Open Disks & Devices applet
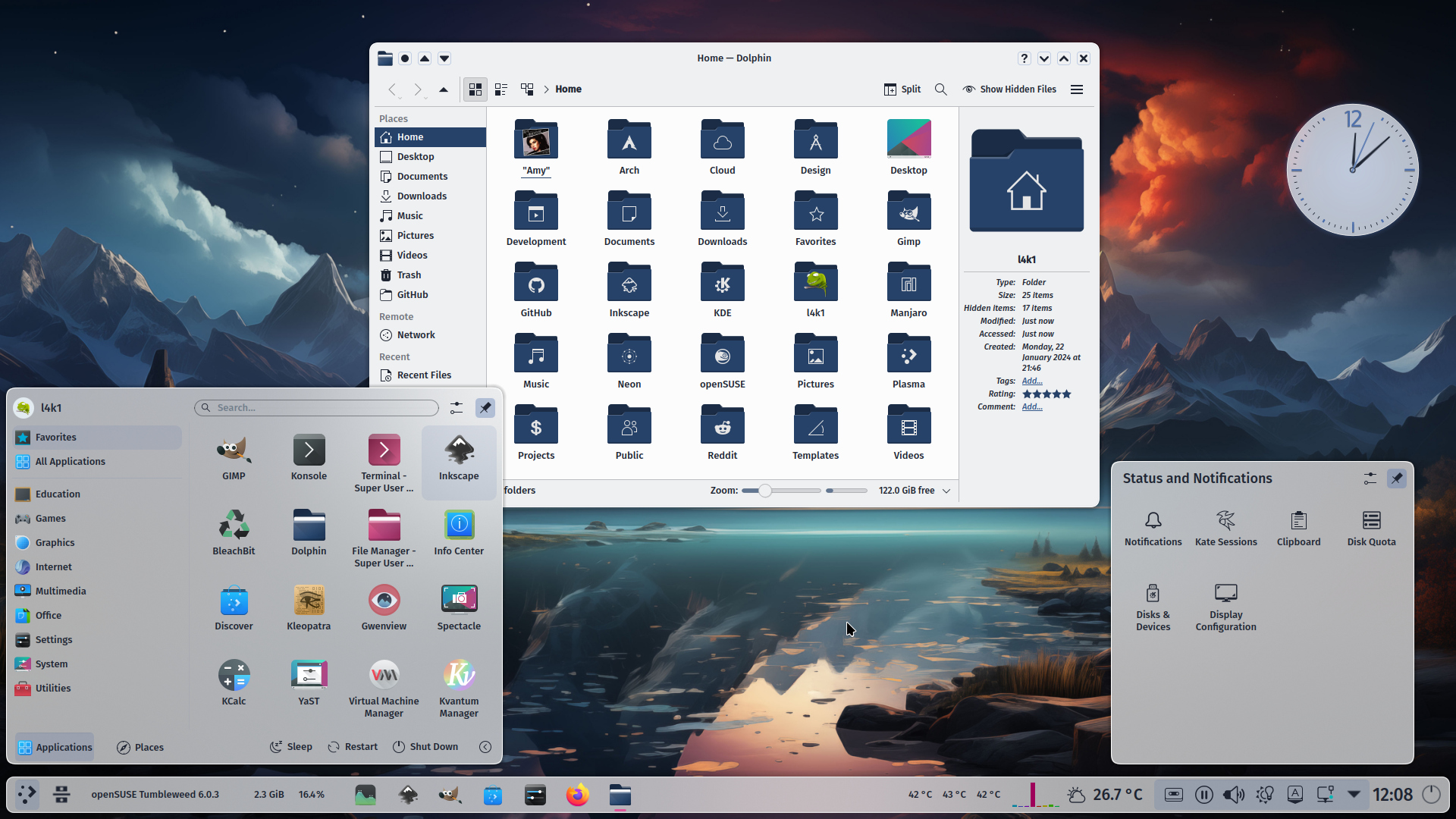 click(1153, 607)
